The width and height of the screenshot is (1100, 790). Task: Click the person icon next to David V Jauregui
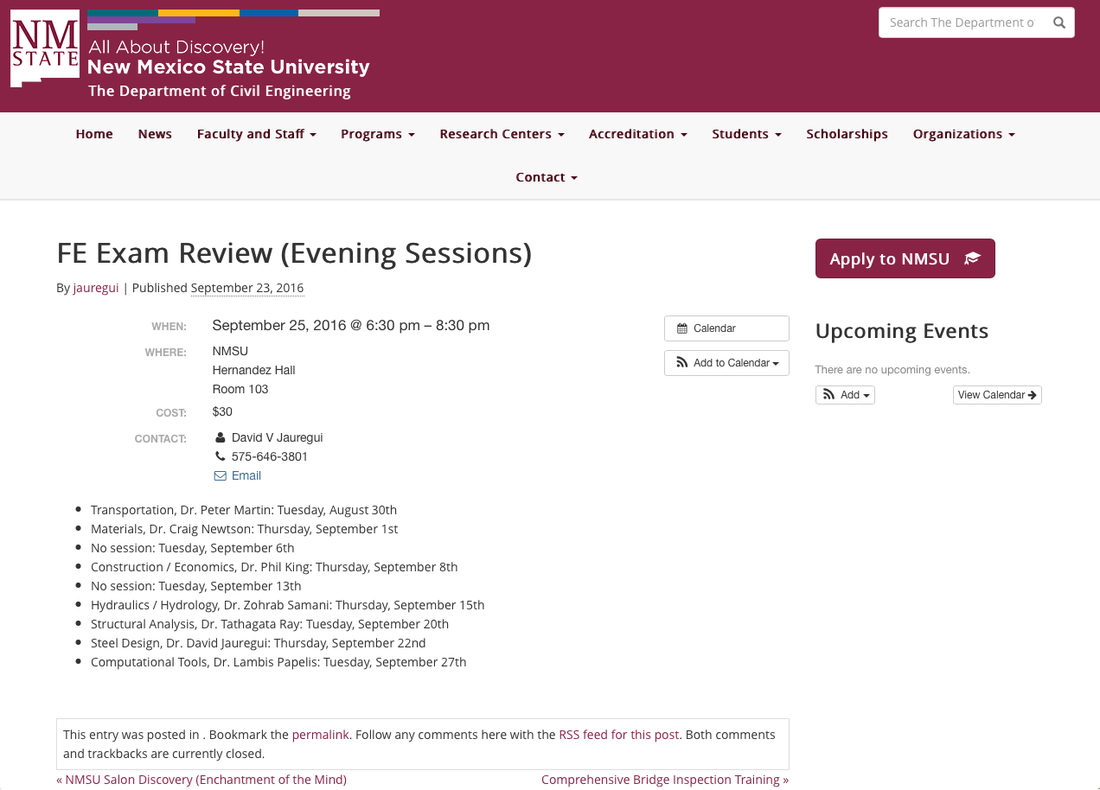tap(220, 437)
